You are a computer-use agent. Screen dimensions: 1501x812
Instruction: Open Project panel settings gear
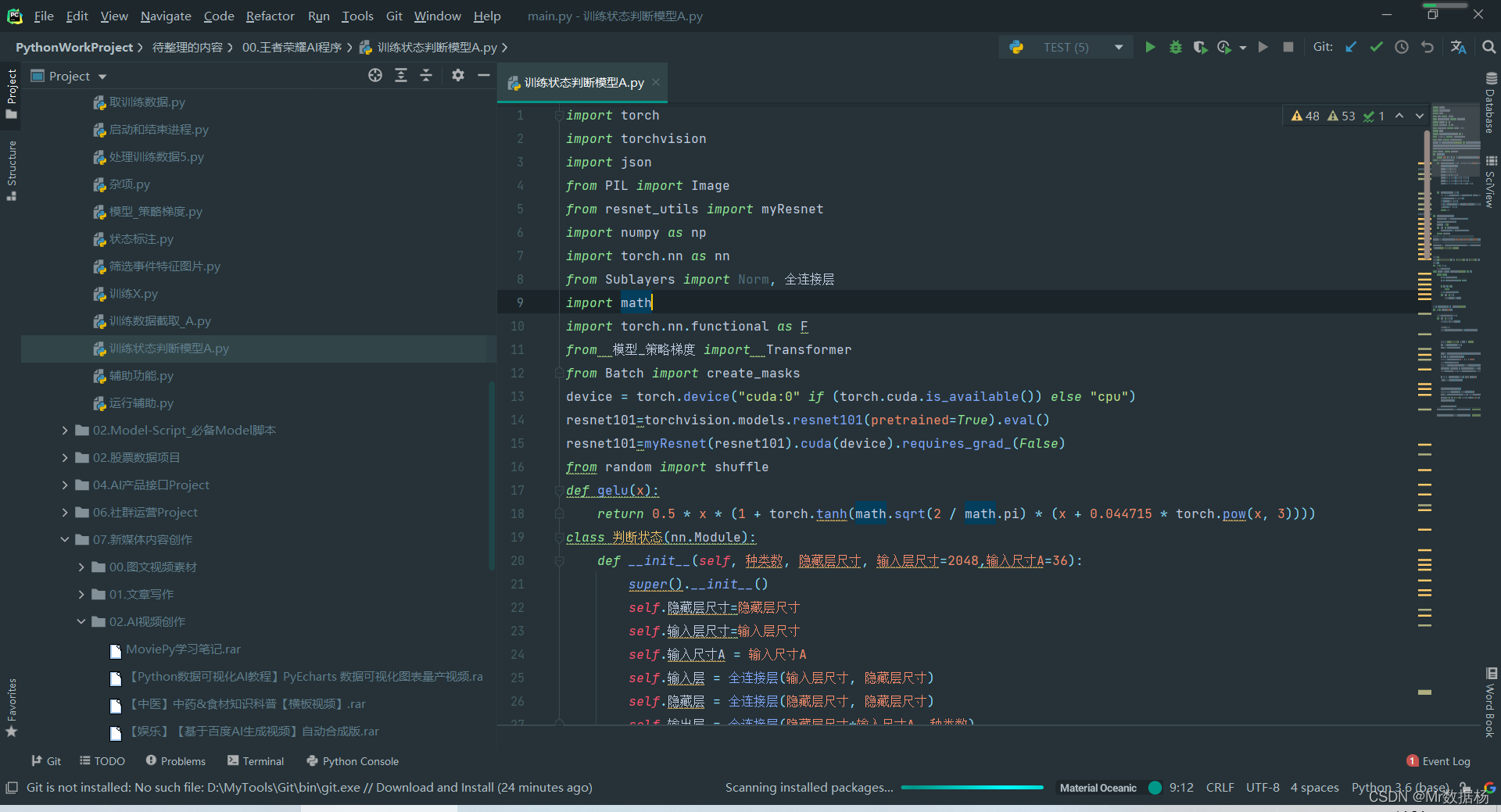pos(458,75)
